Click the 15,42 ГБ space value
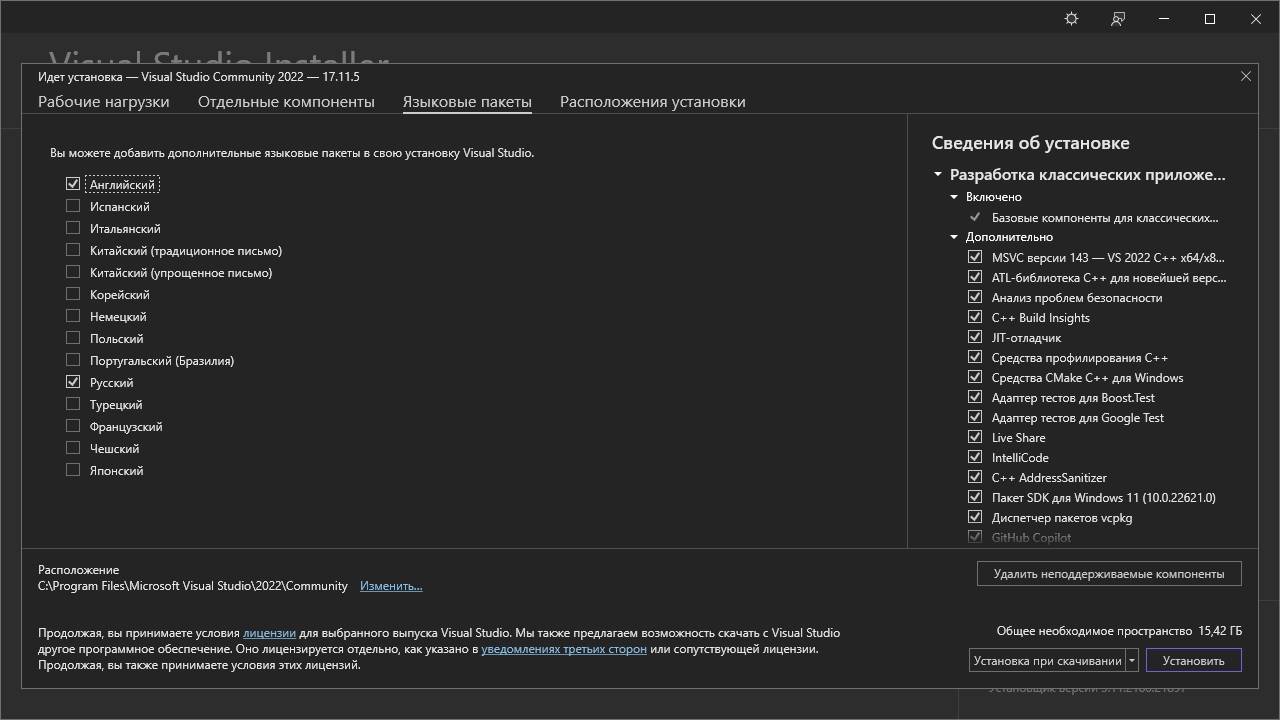 (1220, 631)
